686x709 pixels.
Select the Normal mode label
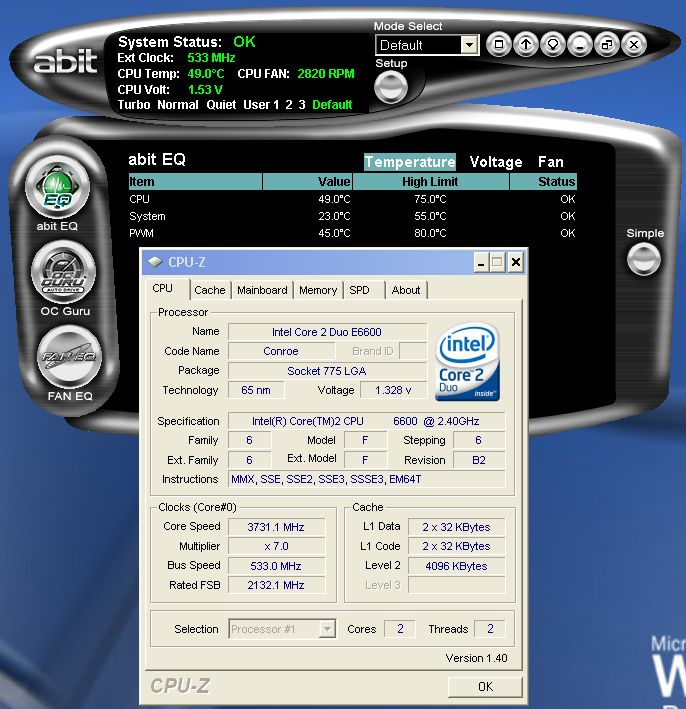pos(178,105)
